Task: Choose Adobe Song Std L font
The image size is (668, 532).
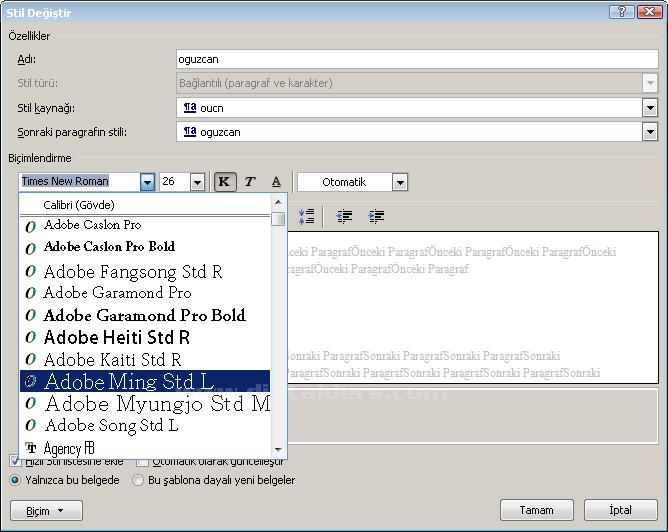Action: 145,425
